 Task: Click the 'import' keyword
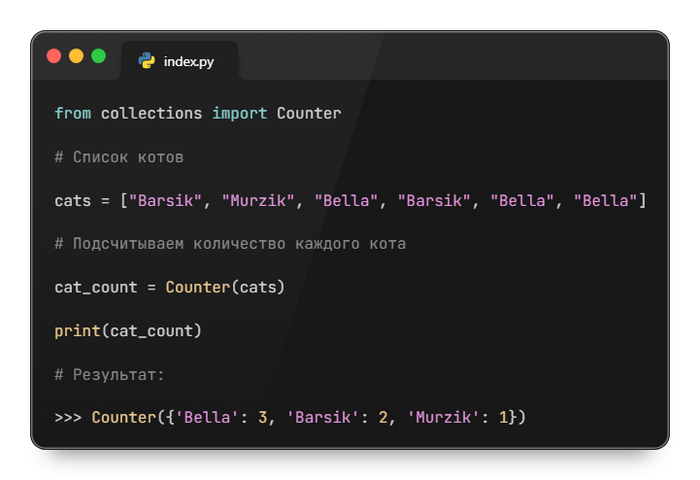pos(240,113)
